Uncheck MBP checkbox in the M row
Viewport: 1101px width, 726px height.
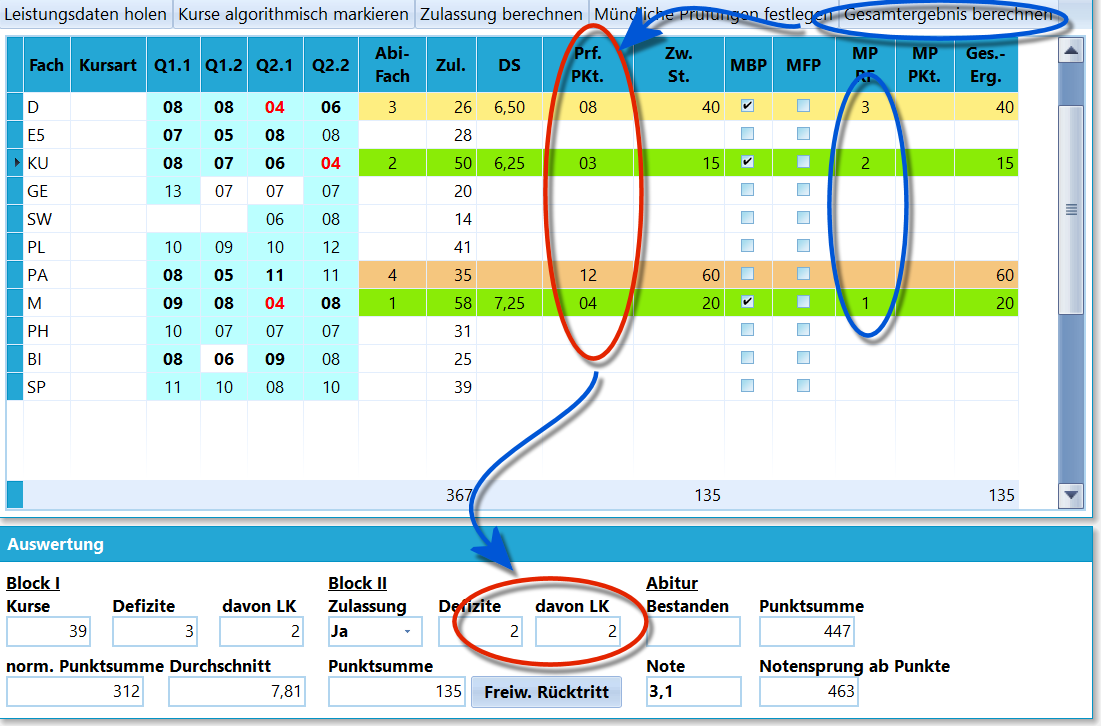tap(748, 302)
